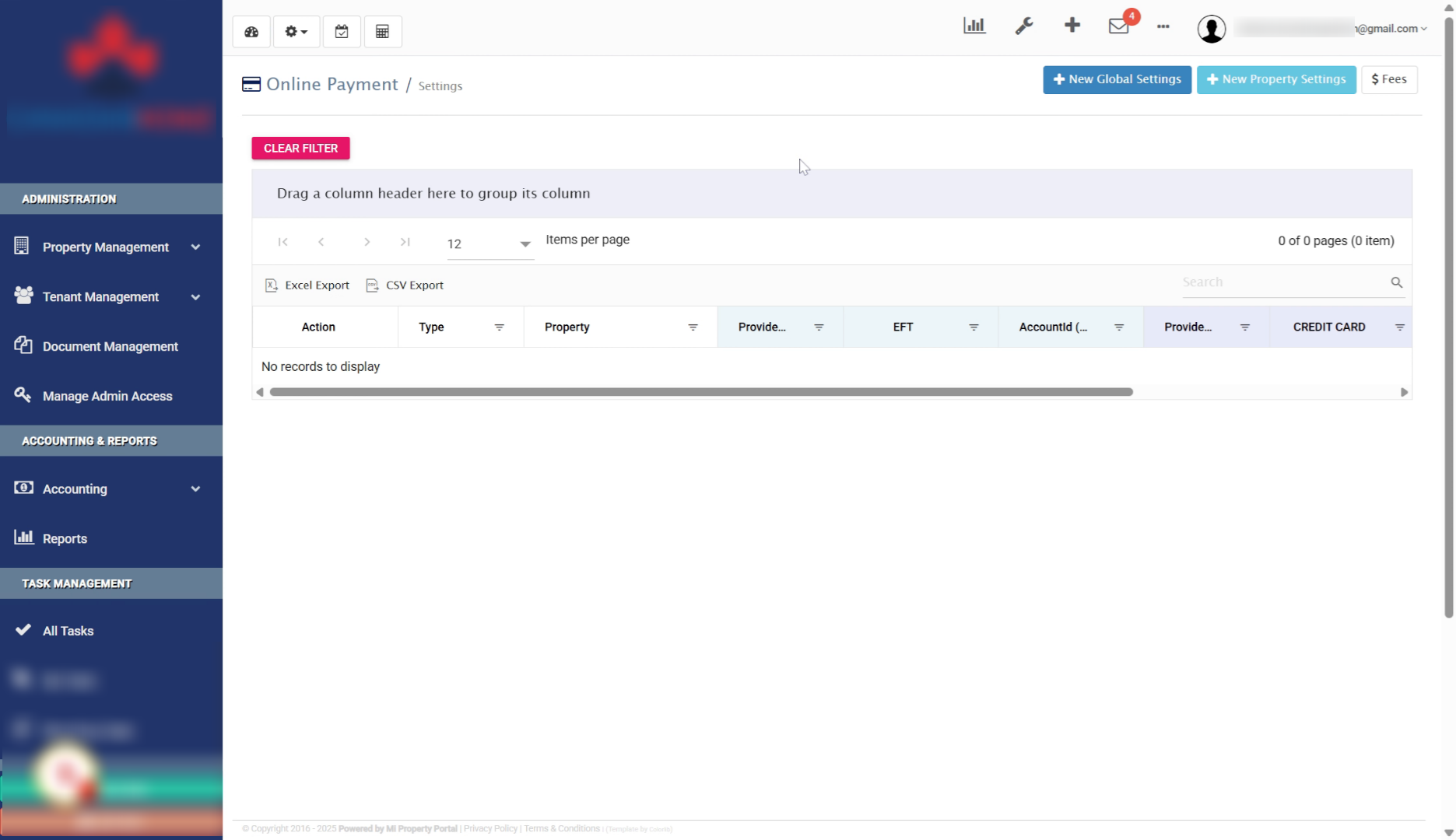The width and height of the screenshot is (1456, 840).
Task: Open the dashboard gauge icon
Action: (251, 32)
